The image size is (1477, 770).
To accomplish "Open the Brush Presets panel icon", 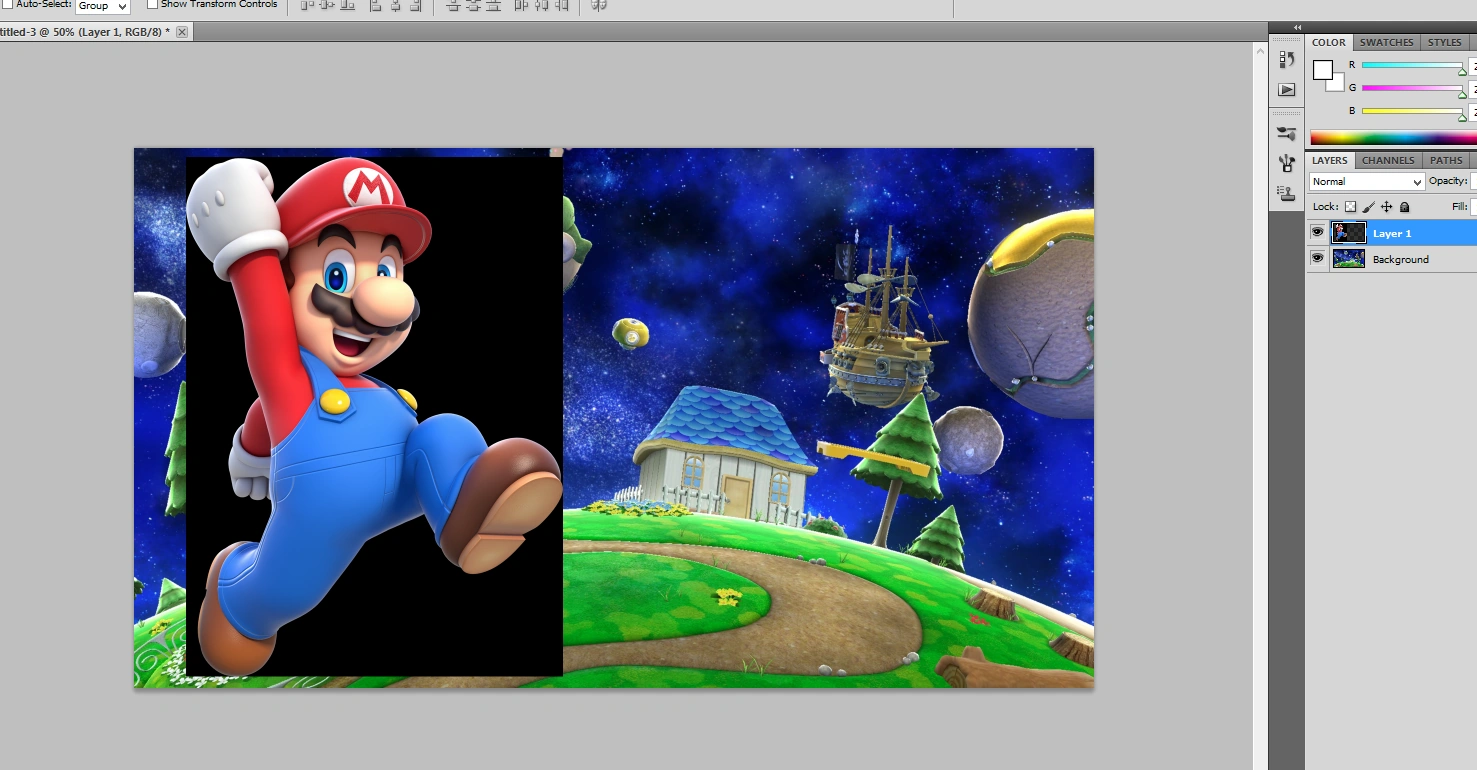I will point(1287,134).
